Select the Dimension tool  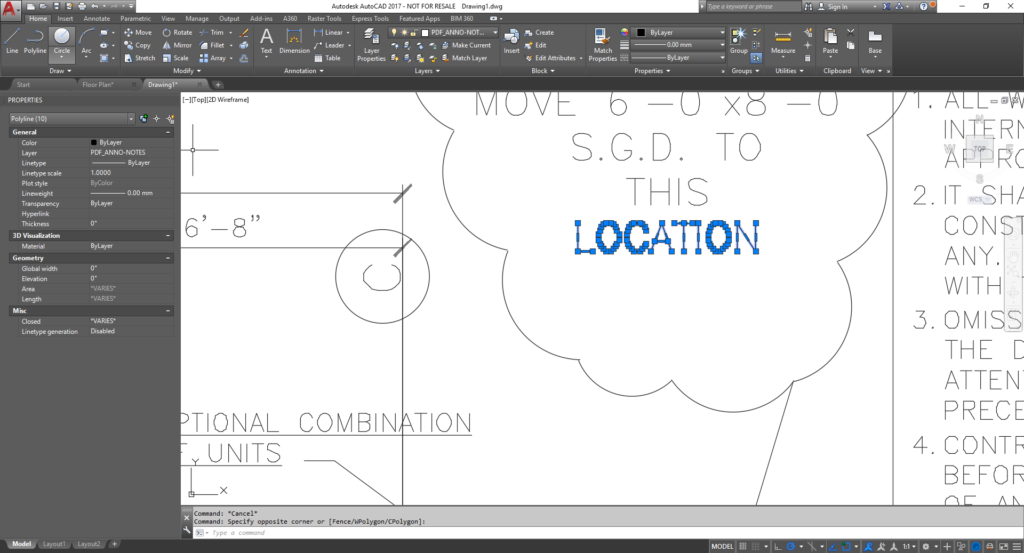pyautogui.click(x=295, y=41)
